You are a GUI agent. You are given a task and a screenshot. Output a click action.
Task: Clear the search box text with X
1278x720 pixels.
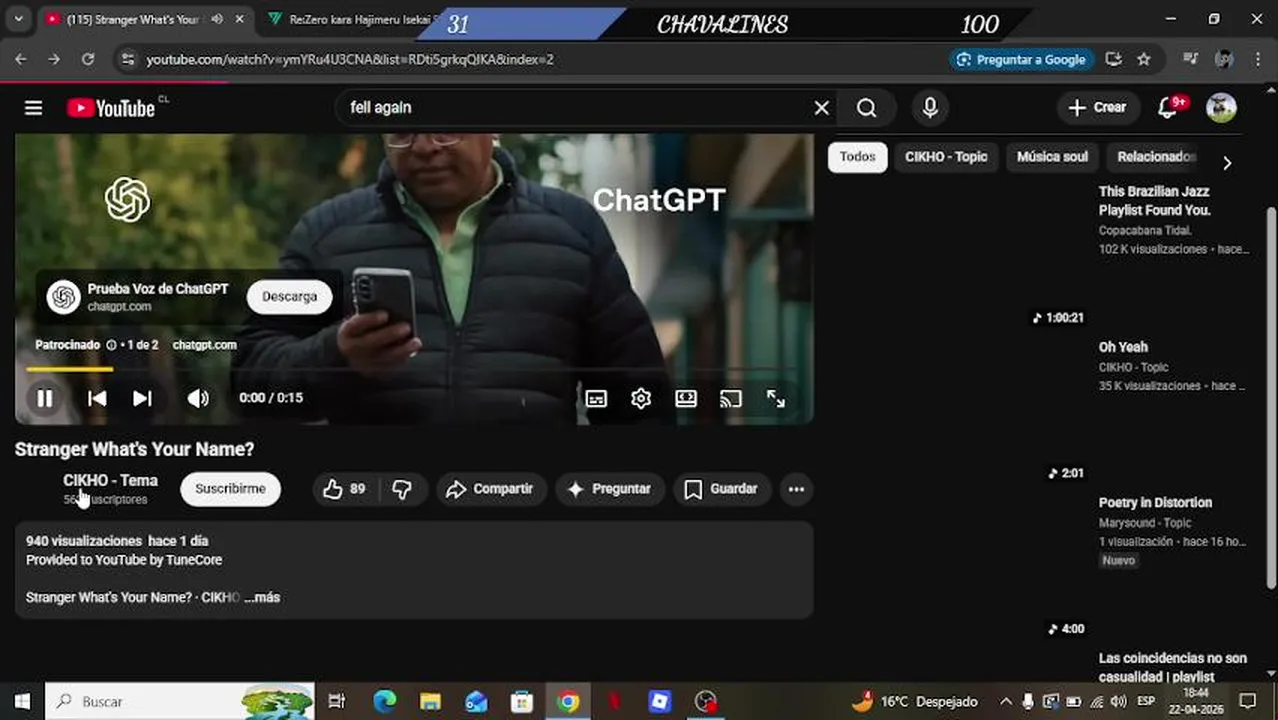tap(821, 108)
